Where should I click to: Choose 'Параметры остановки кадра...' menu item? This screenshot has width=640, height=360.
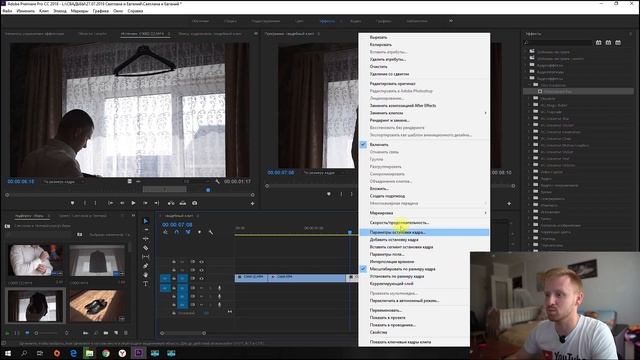click(x=424, y=232)
